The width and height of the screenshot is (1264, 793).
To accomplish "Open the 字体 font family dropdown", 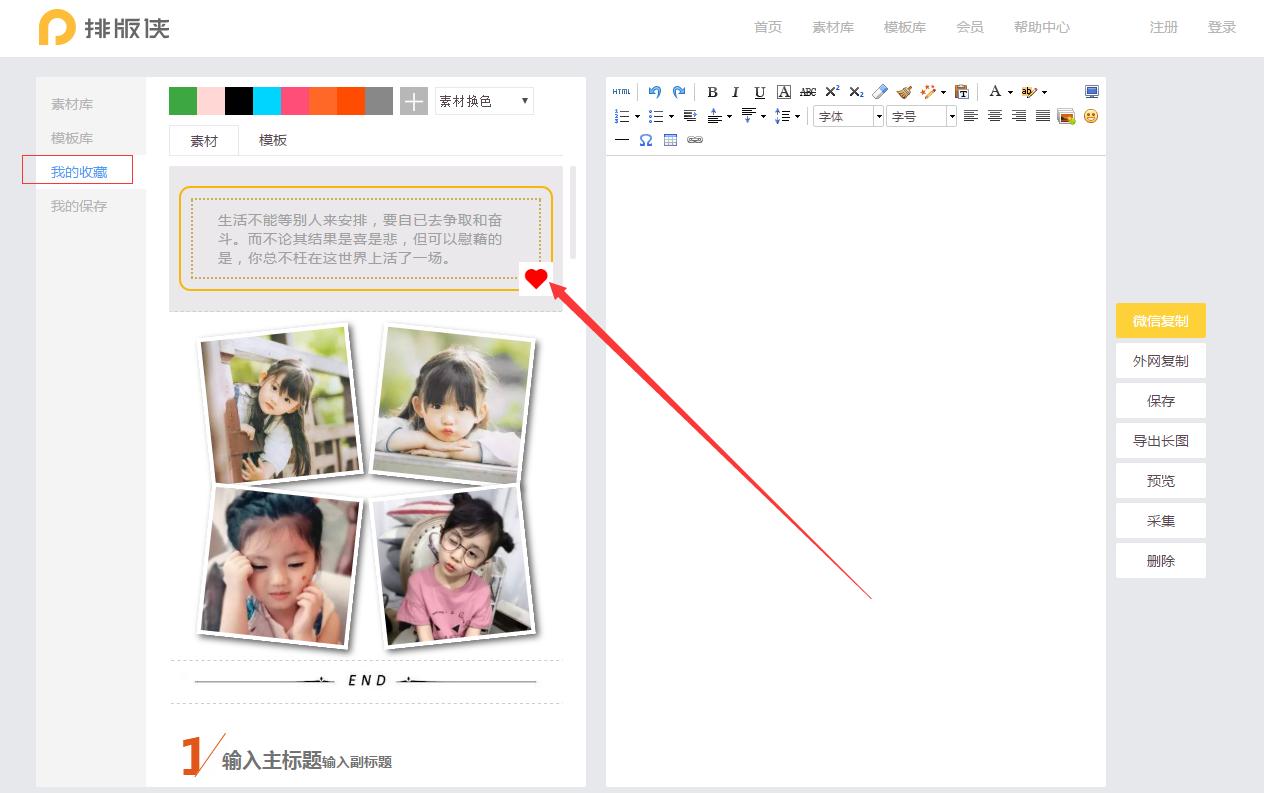I will tap(848, 116).
